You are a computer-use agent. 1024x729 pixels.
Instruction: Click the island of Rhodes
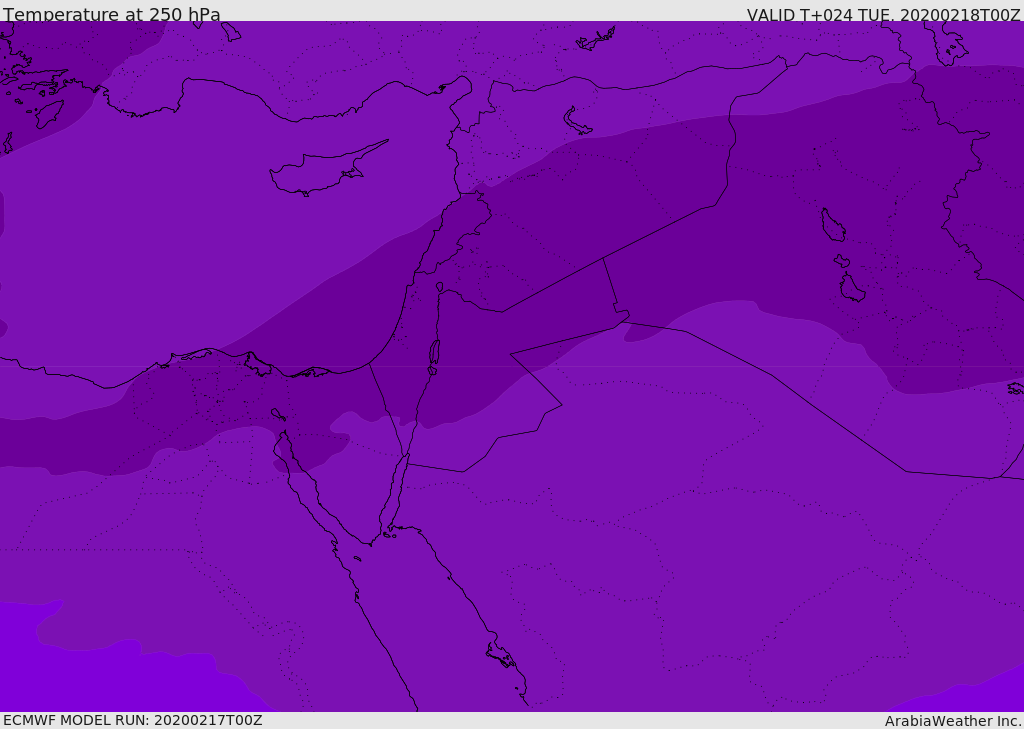pos(48,113)
